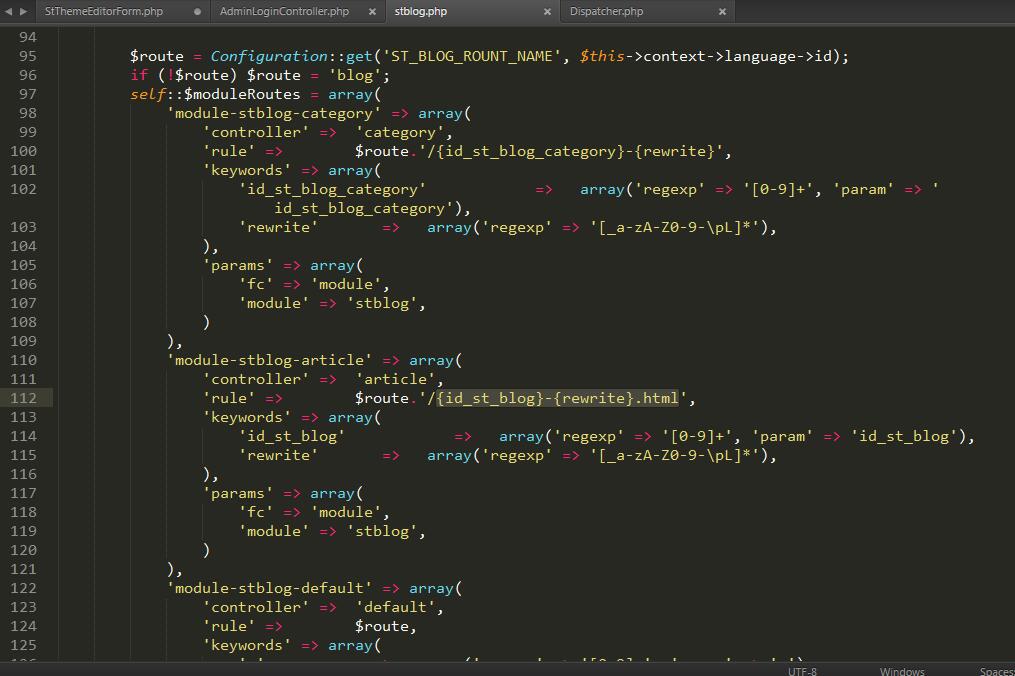
Task: Click the unsaved dot on StThemeEditorForm.php tab
Action: [x=197, y=12]
